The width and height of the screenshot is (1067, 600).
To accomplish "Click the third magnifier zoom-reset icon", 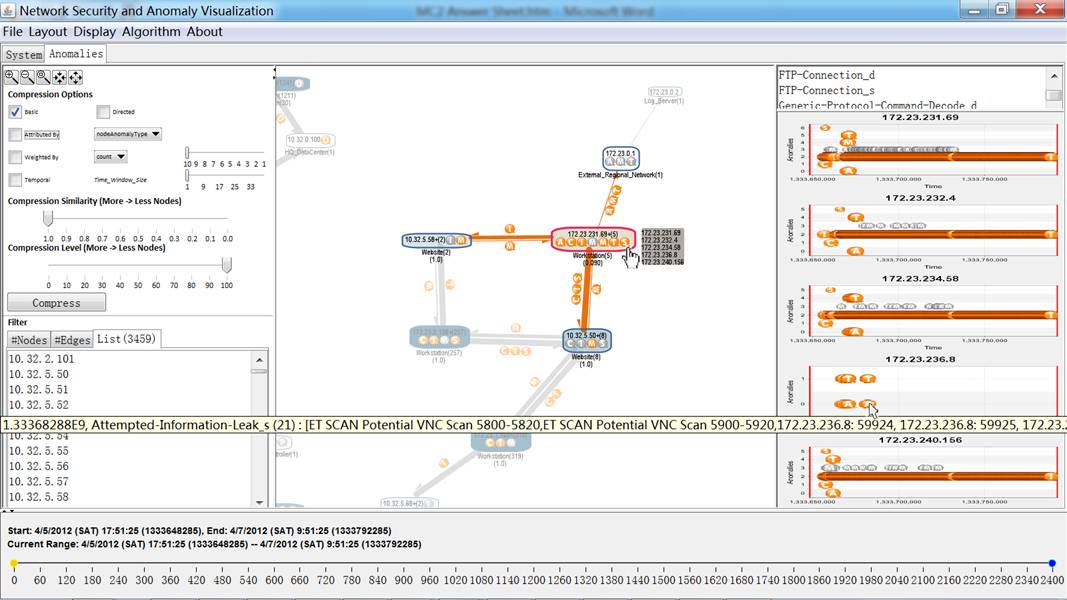I will tap(43, 77).
